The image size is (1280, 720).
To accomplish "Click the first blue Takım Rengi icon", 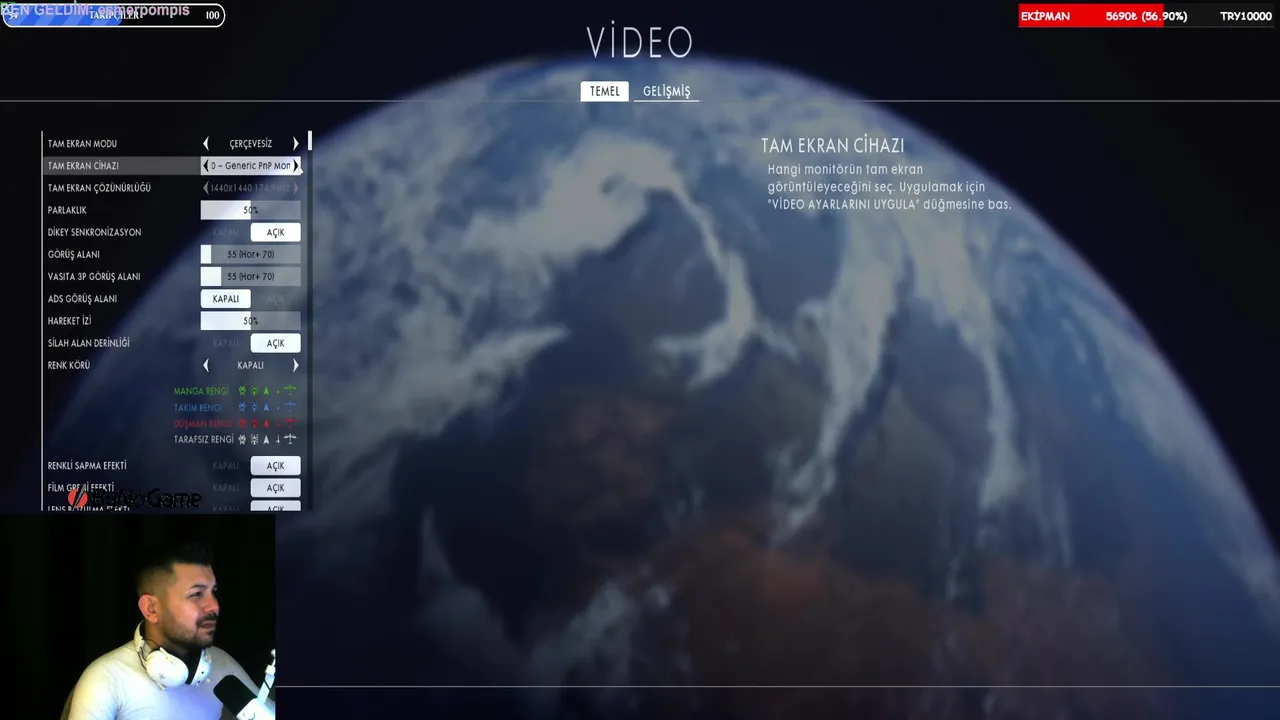I will (x=242, y=407).
